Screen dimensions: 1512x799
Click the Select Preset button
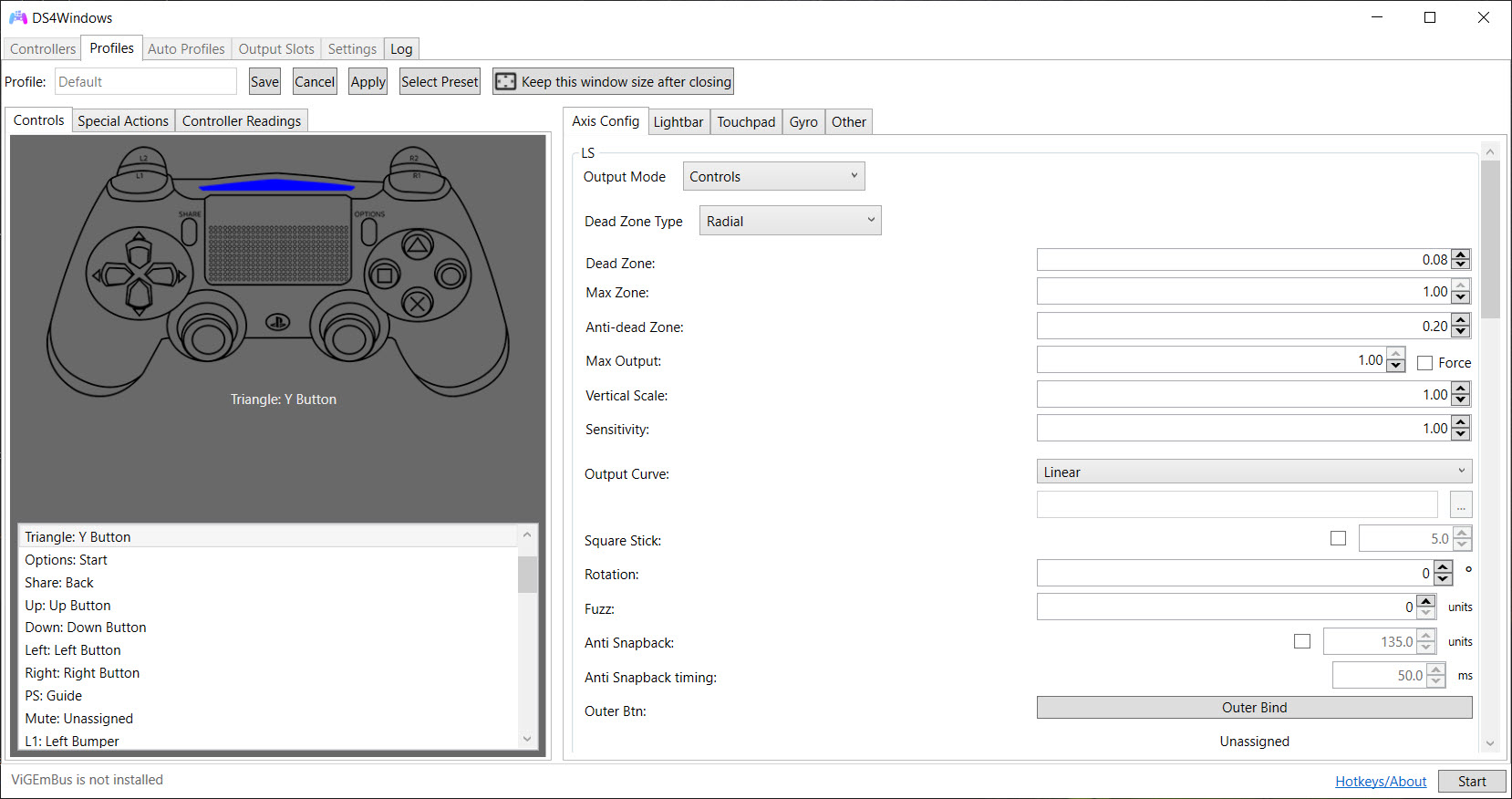440,81
